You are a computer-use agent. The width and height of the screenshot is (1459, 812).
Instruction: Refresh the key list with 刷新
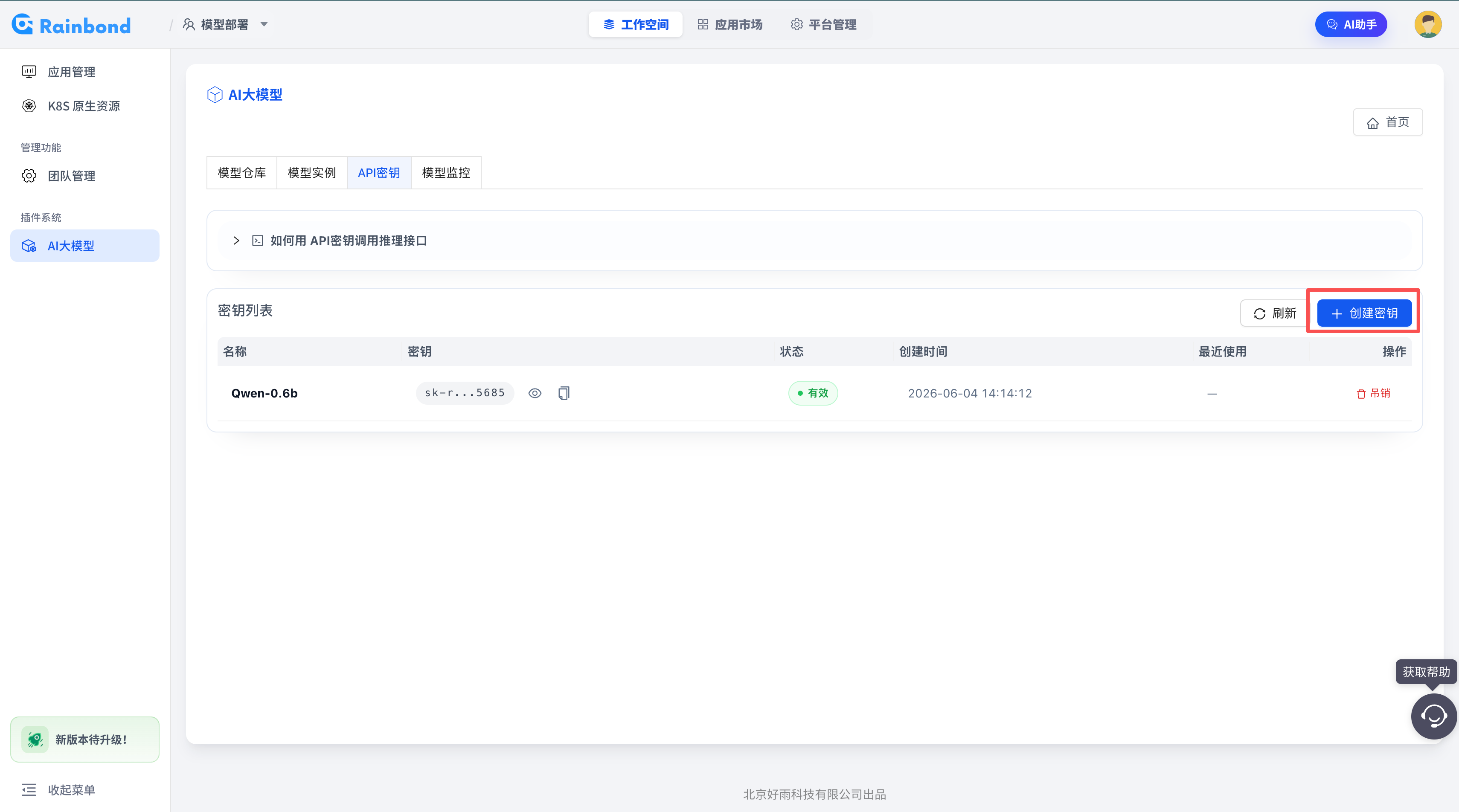pos(1275,313)
